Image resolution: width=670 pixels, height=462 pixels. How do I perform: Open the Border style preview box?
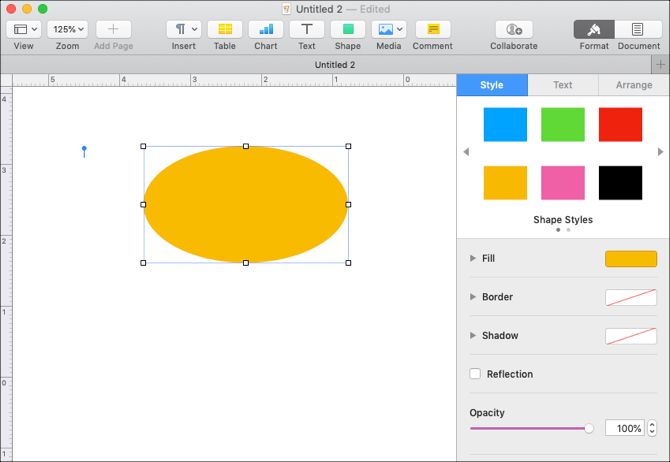(x=631, y=297)
